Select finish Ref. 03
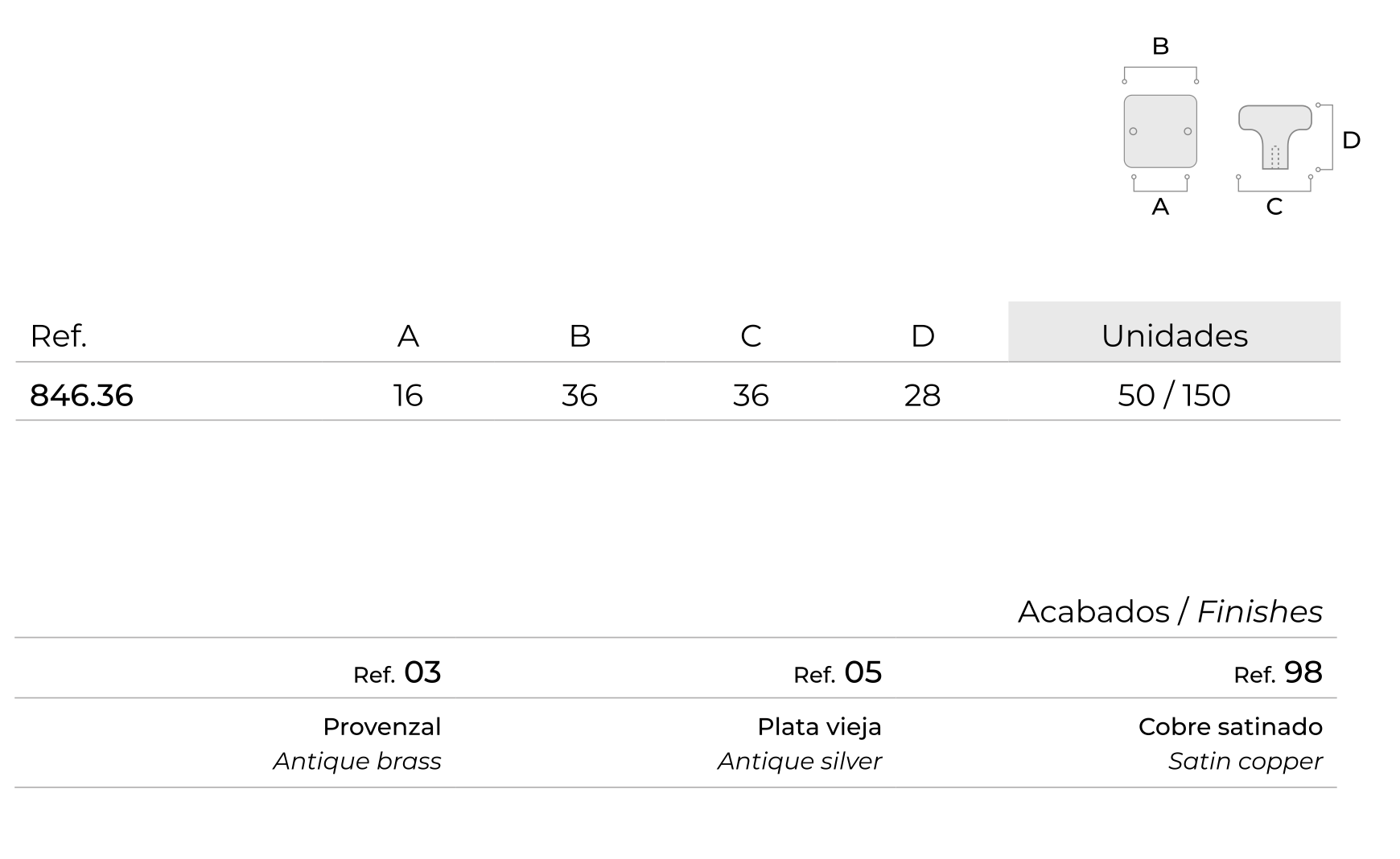This screenshot has height=859, width=1400. 397,672
